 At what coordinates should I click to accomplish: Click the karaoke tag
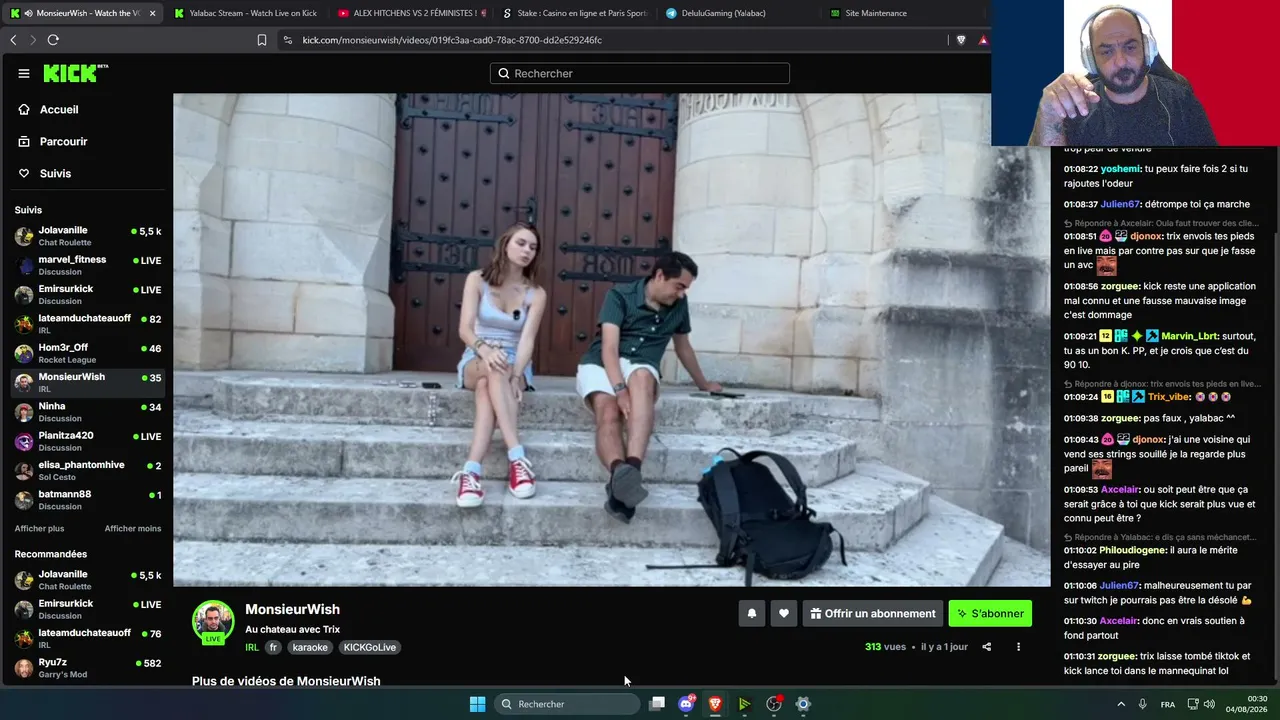pyautogui.click(x=310, y=647)
